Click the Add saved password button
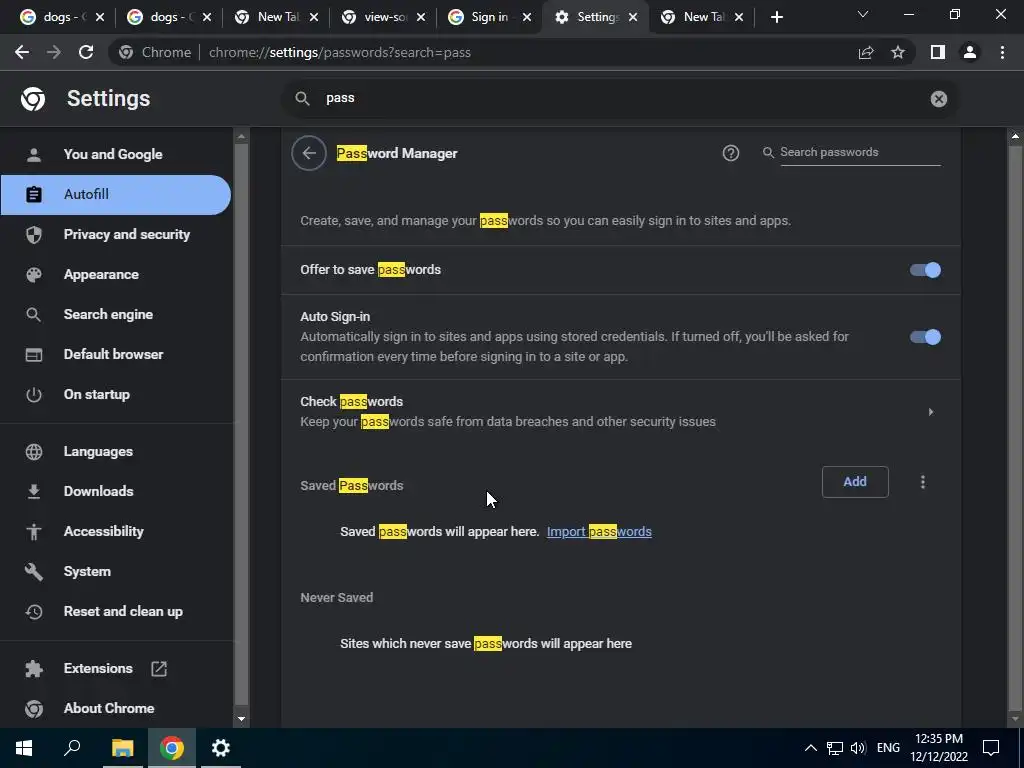1024x768 pixels. pyautogui.click(x=855, y=482)
